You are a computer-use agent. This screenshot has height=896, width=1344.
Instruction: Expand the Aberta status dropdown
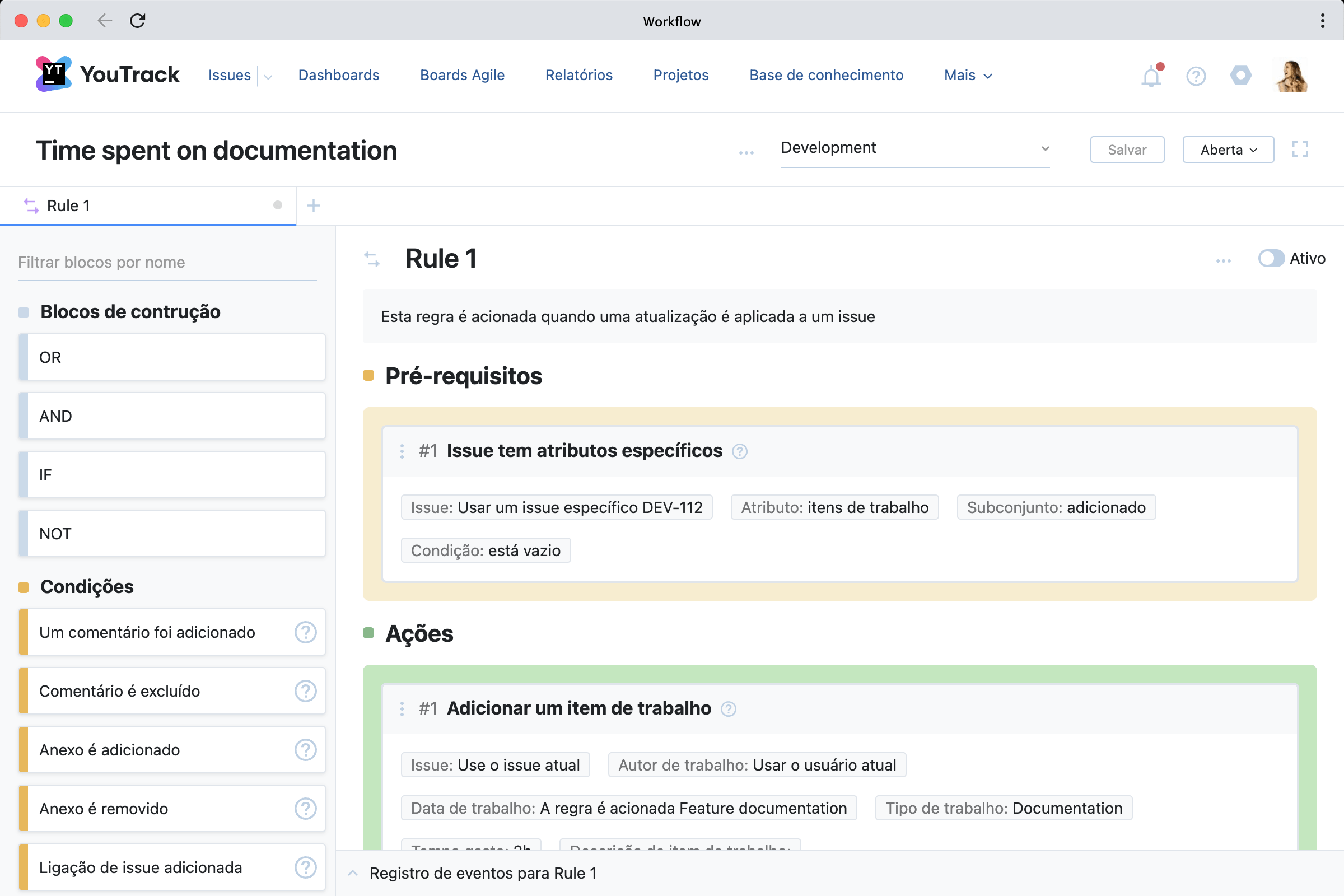[x=1228, y=150]
